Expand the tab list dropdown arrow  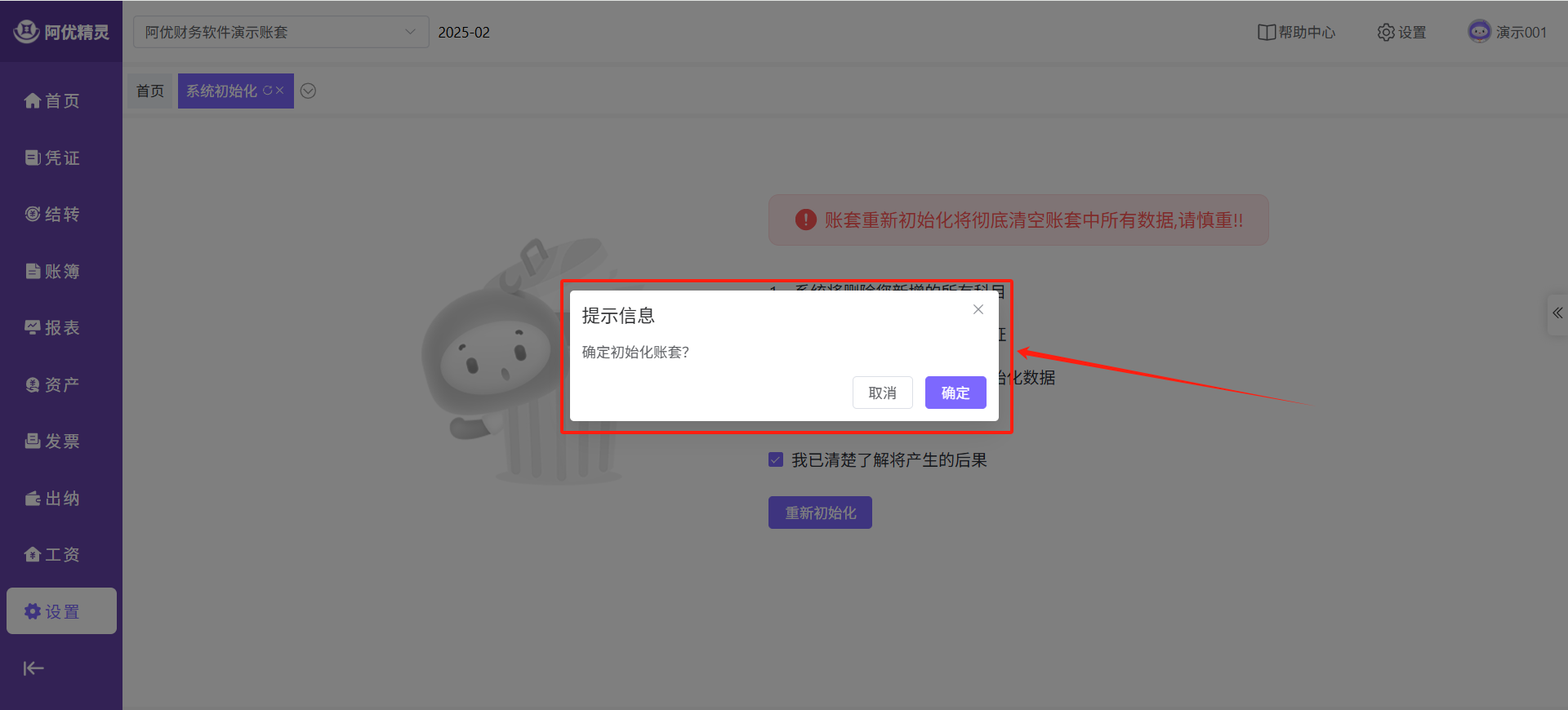(x=308, y=91)
